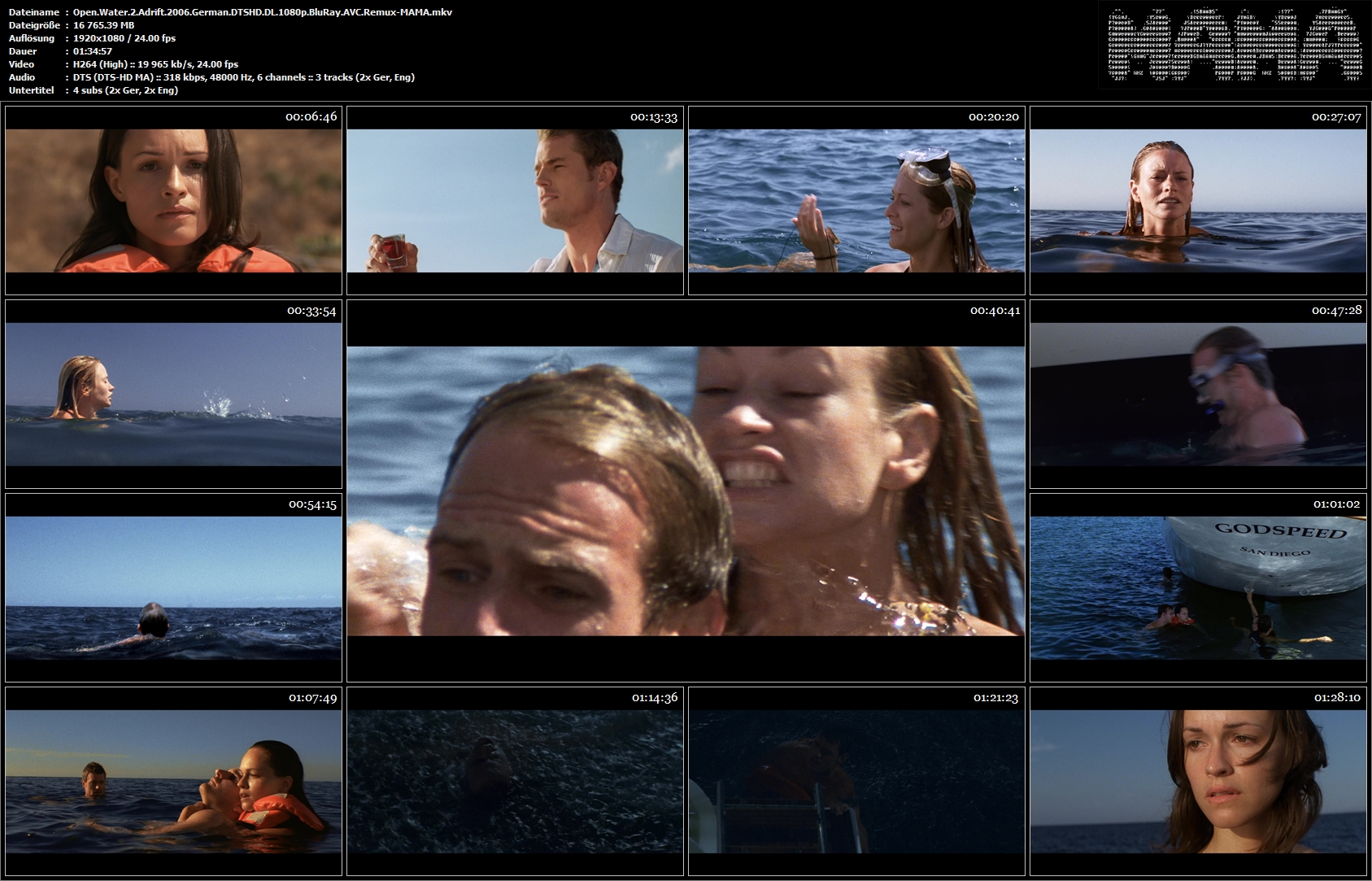This screenshot has width=1372, height=881.
Task: Select the H264 (High) video codec line
Action: 155,64
